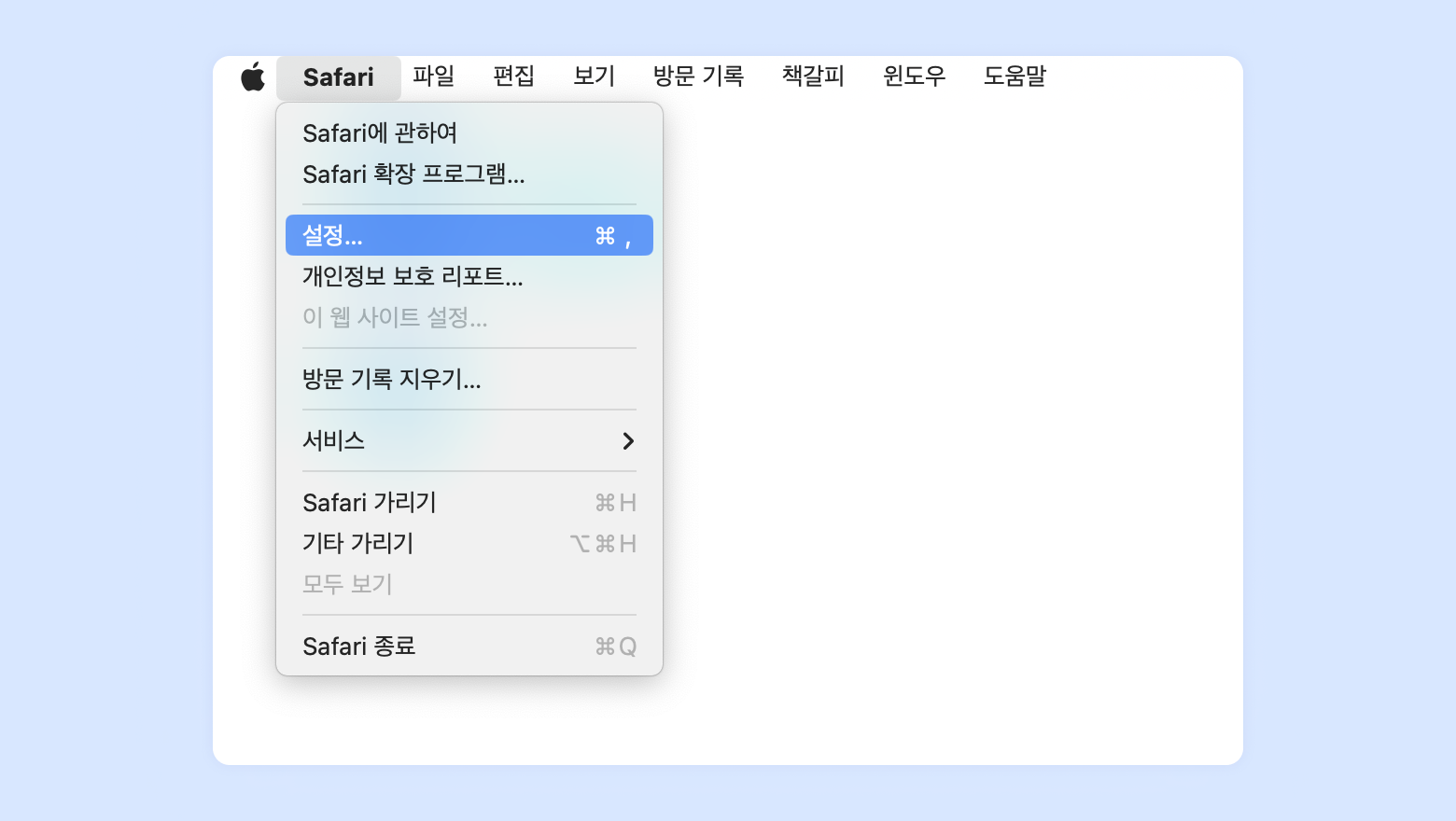This screenshot has height=821, width=1456.
Task: Choose 방문 기록 지우기...
Action: (469, 379)
